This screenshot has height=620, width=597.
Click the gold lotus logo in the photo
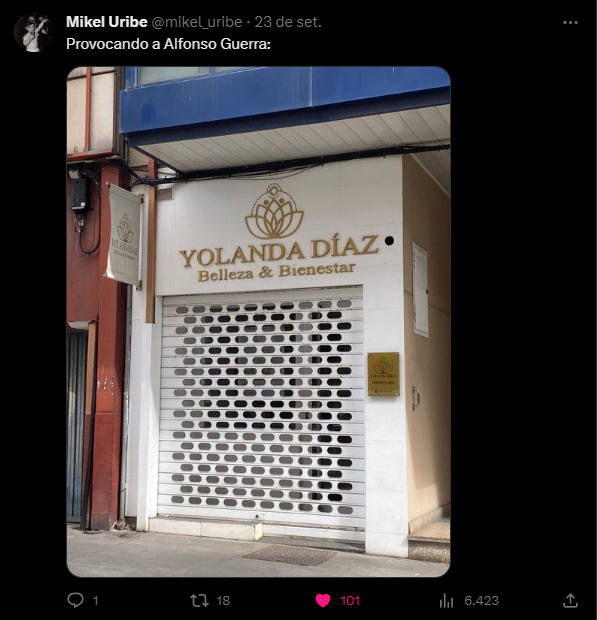click(x=274, y=212)
